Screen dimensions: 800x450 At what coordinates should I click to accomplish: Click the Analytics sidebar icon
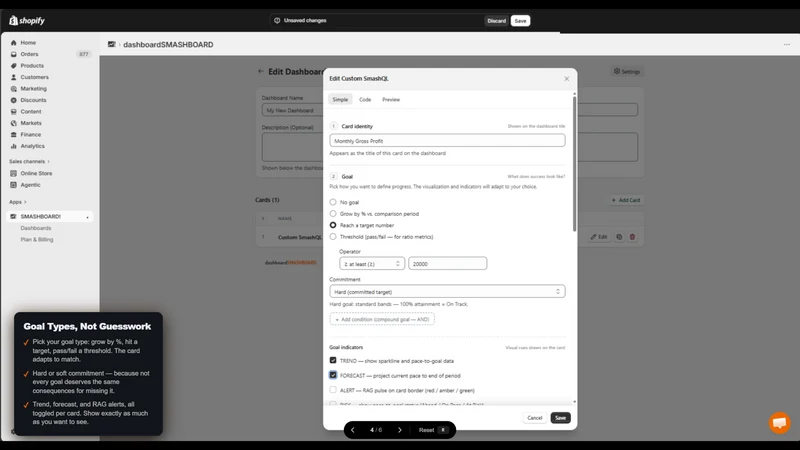pyautogui.click(x=14, y=146)
